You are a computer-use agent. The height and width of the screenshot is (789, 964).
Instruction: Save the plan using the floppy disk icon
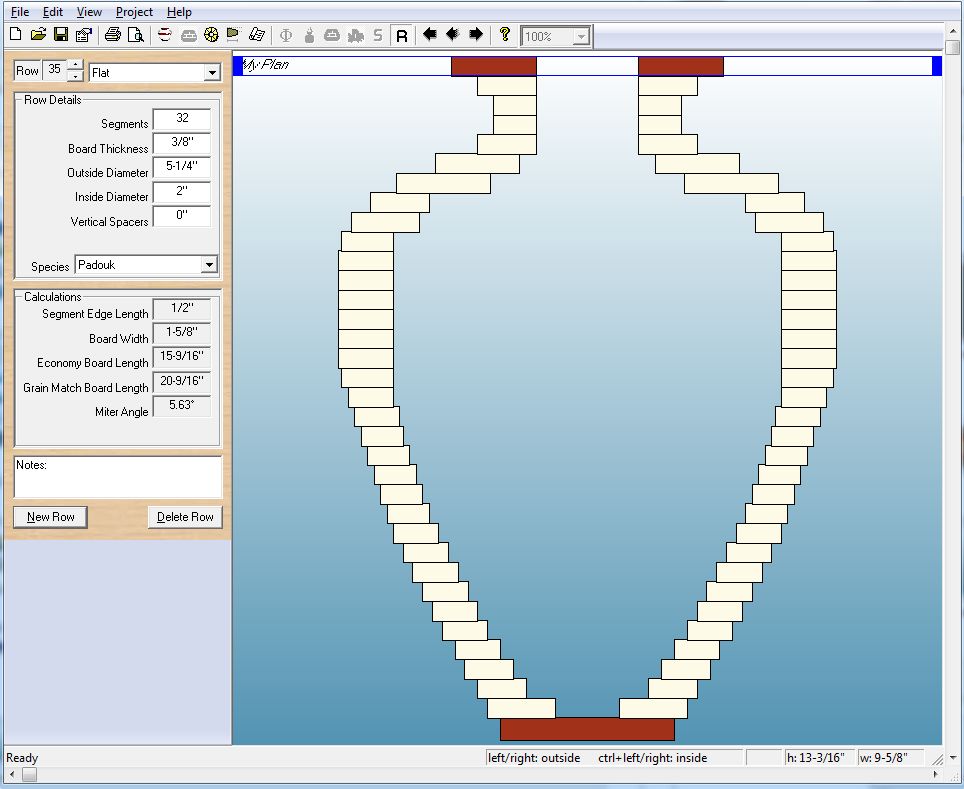pos(61,35)
